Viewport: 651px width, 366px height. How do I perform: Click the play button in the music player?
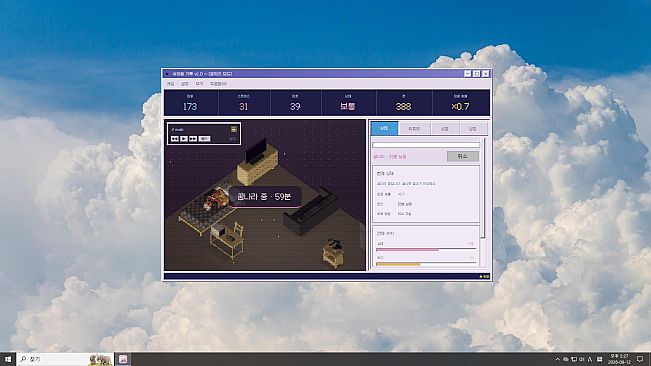[184, 139]
